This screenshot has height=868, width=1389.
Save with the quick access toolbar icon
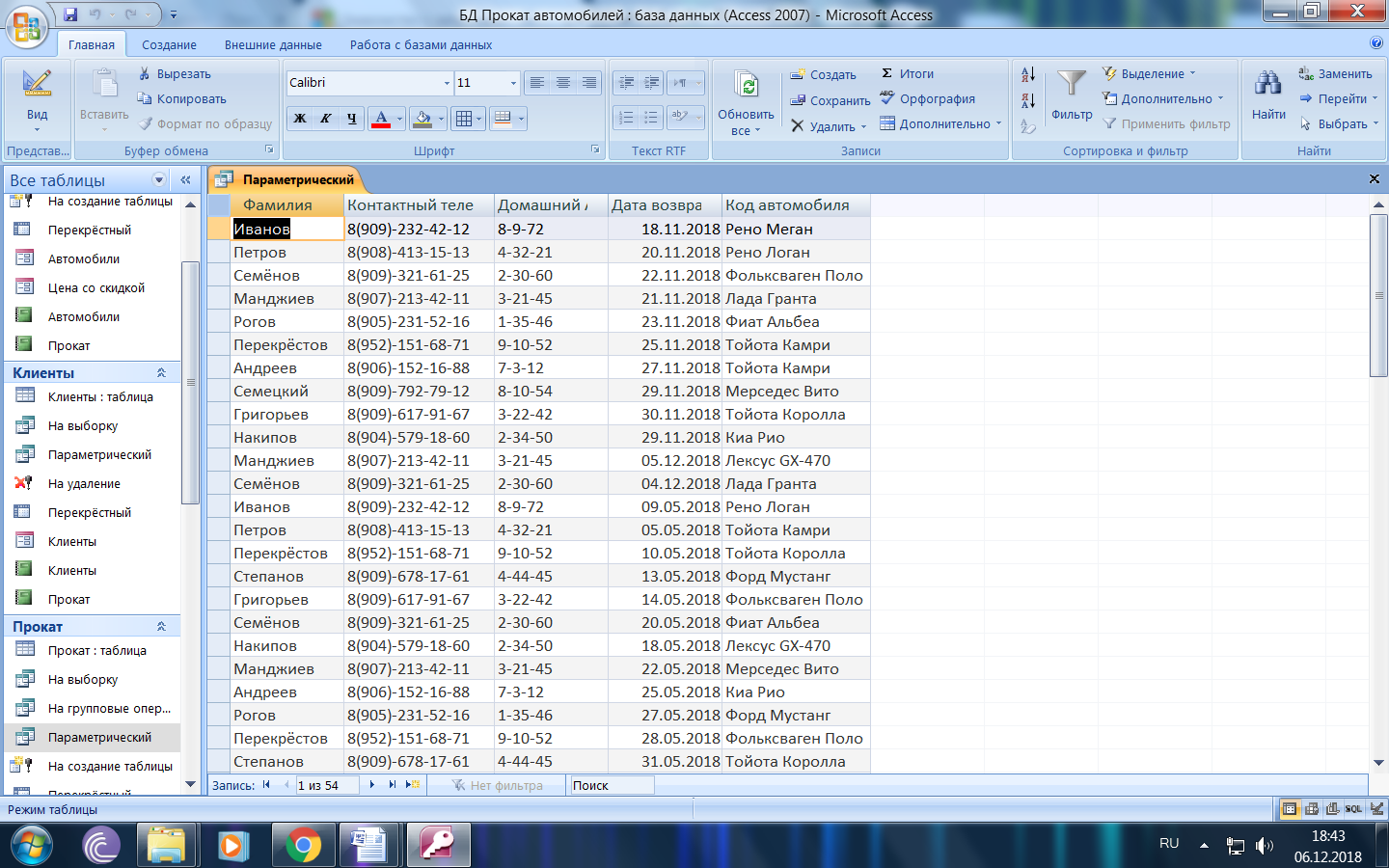point(70,14)
